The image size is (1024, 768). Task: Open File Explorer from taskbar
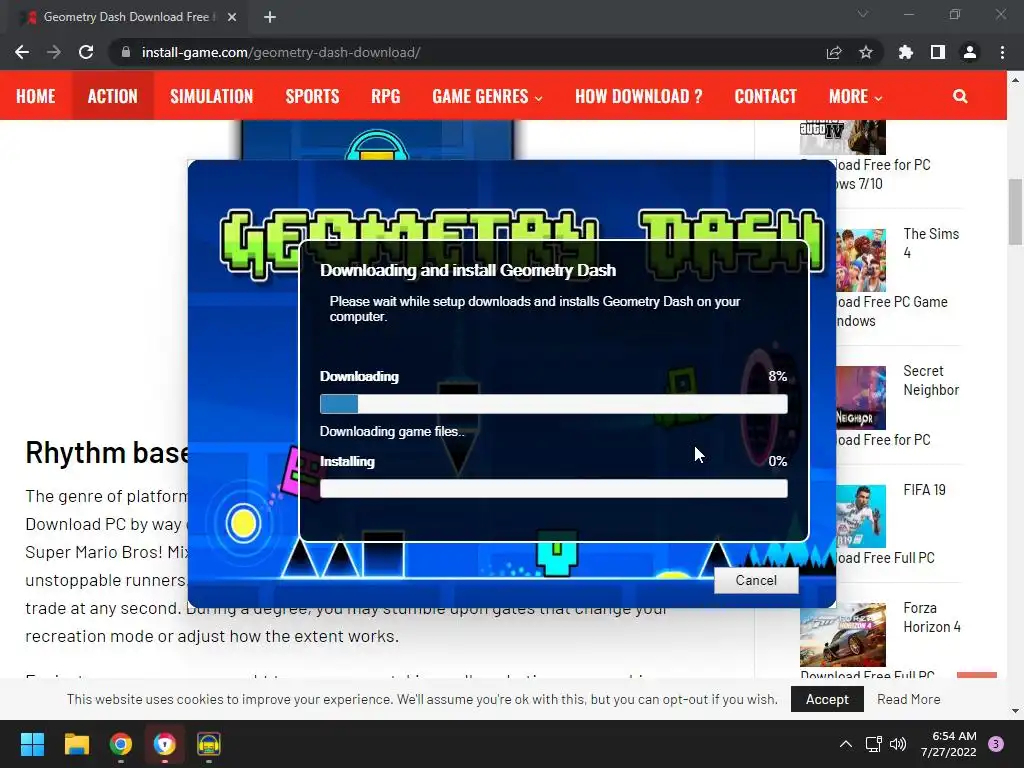[x=76, y=744]
